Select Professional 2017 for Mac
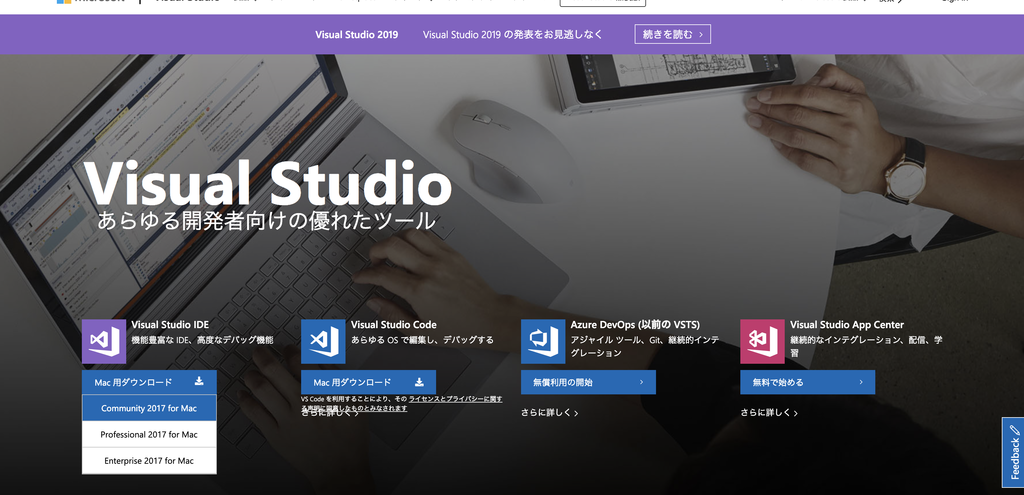 (149, 434)
